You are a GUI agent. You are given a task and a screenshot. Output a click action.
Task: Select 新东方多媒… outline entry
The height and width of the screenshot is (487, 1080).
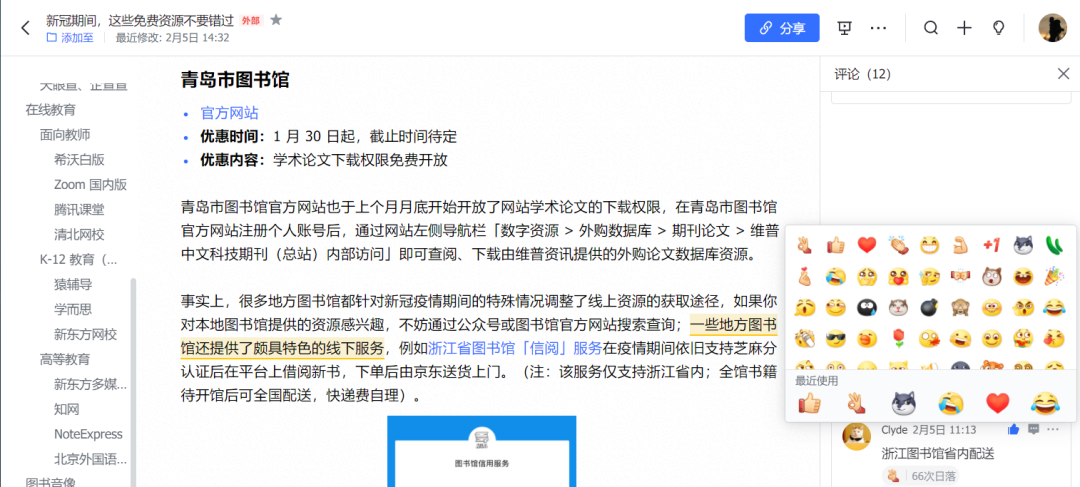pyautogui.click(x=90, y=384)
